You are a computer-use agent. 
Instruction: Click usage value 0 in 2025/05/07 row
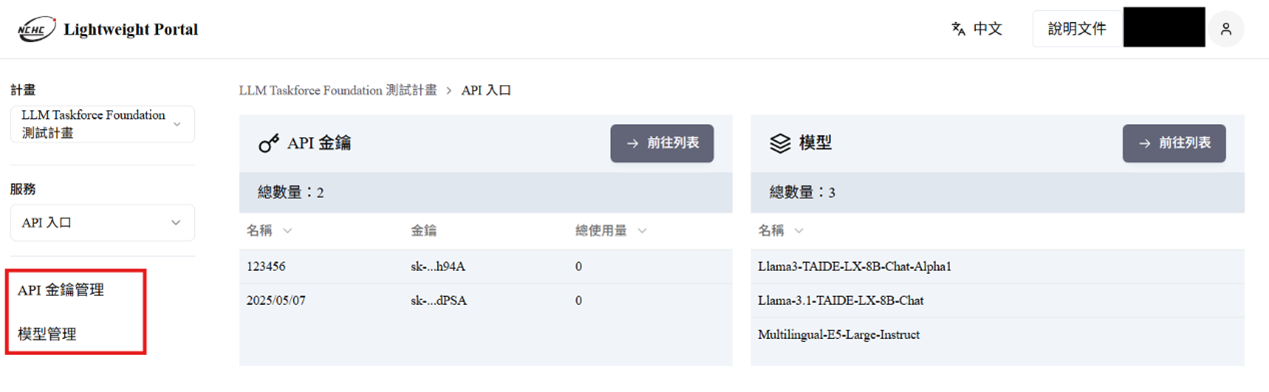click(x=579, y=300)
